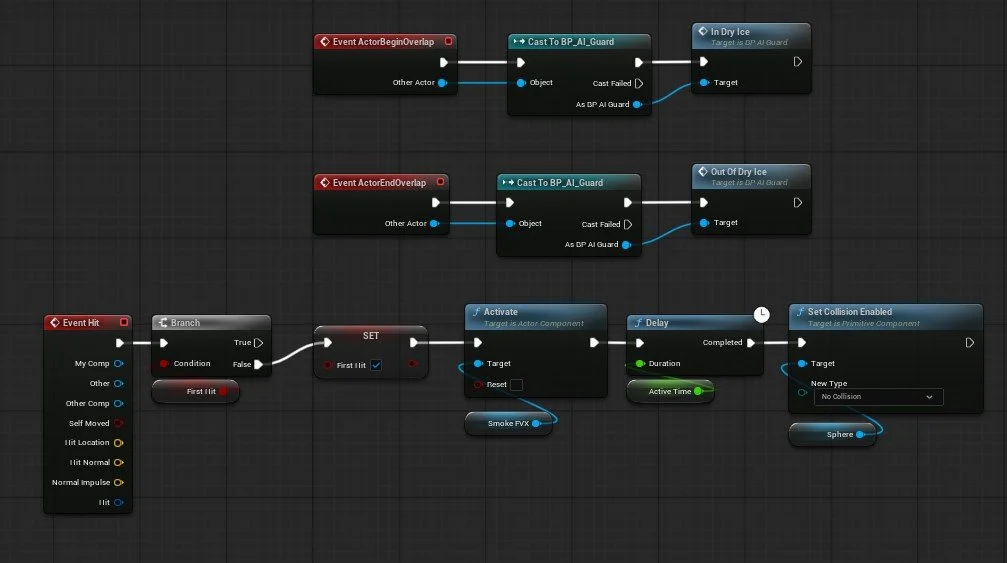Click Event Hit 'Hit' result pin

[x=118, y=502]
